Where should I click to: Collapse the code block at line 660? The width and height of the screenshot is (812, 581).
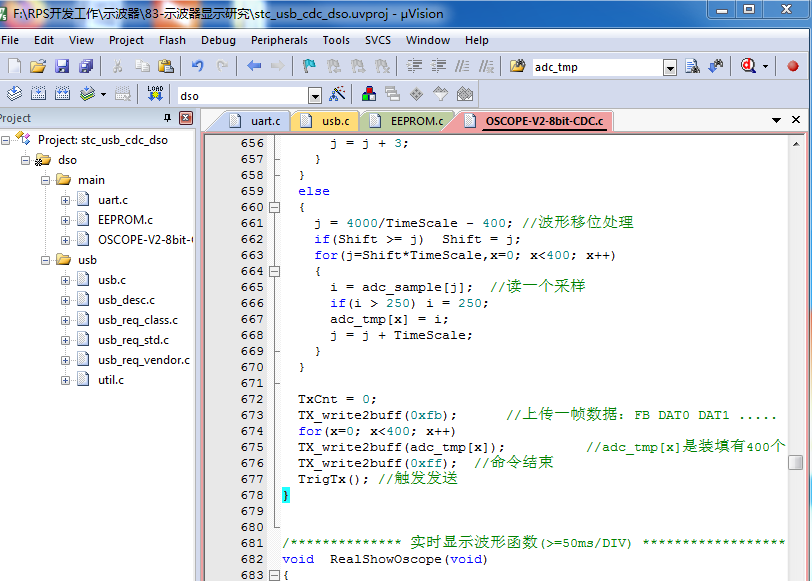274,208
